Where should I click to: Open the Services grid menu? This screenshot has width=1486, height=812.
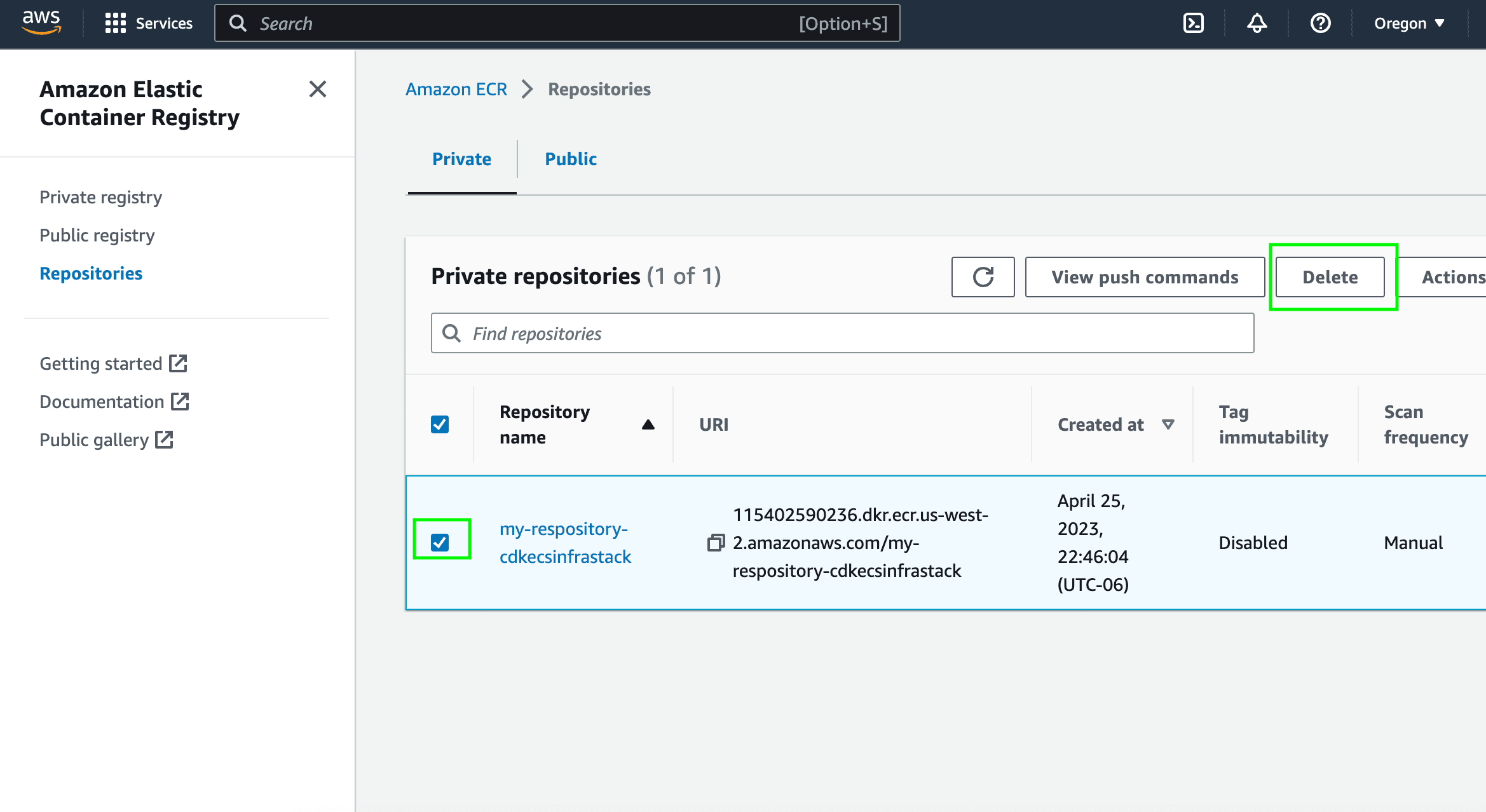click(149, 24)
